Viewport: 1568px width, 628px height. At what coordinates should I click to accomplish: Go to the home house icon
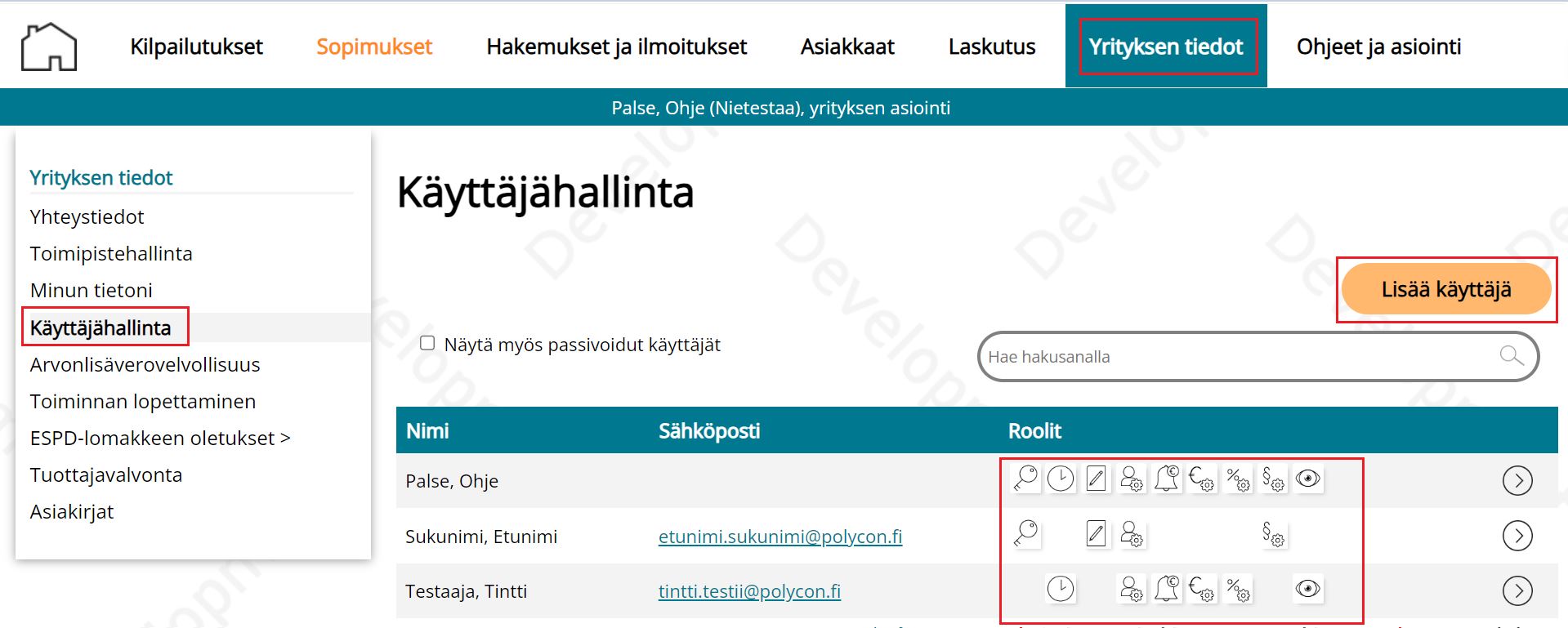[x=49, y=47]
